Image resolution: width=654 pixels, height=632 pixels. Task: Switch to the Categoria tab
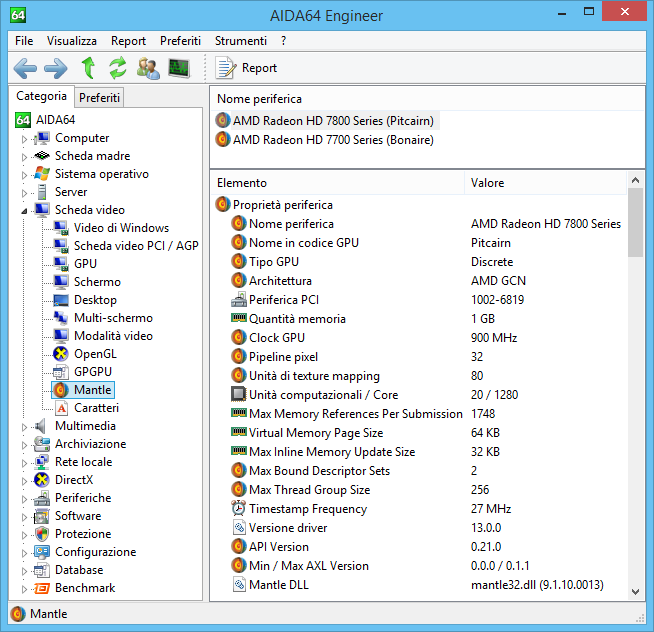tap(41, 96)
